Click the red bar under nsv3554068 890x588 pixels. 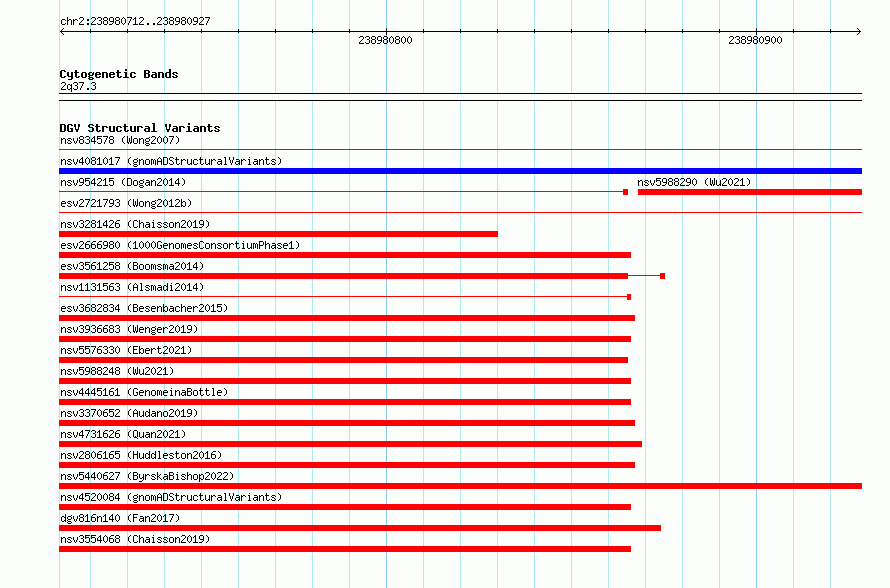coord(345,549)
